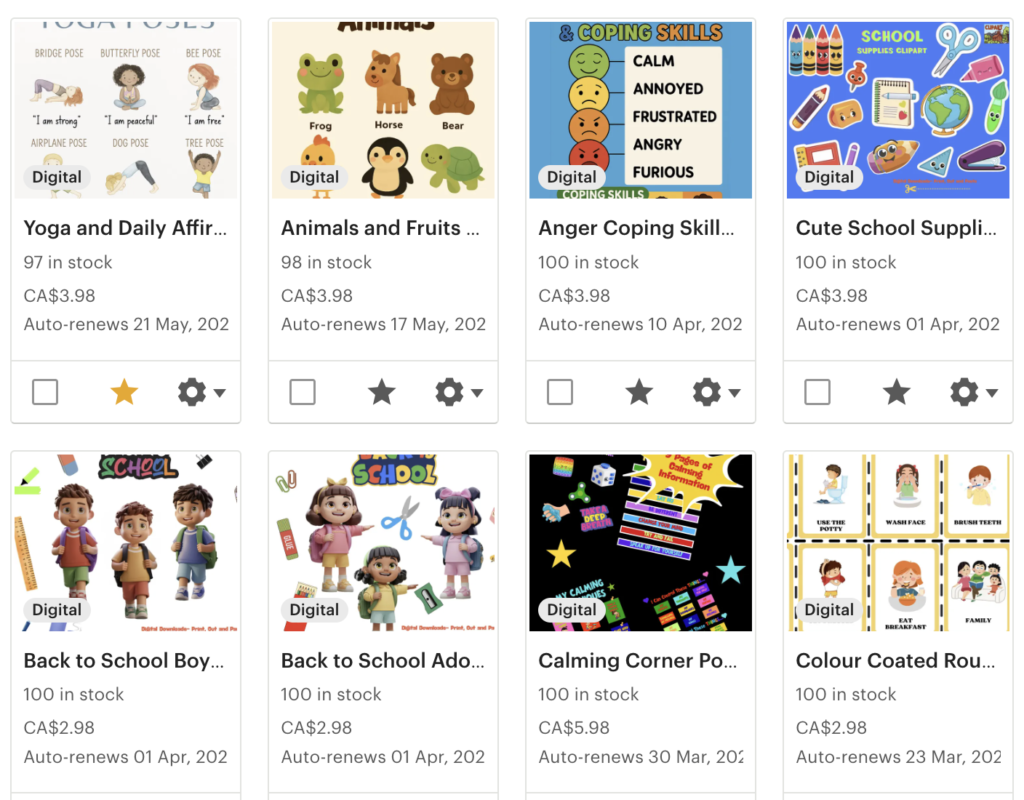This screenshot has width=1024, height=800.
Task: Open the Back to School Ado... girls thumbnail
Action: tap(383, 543)
